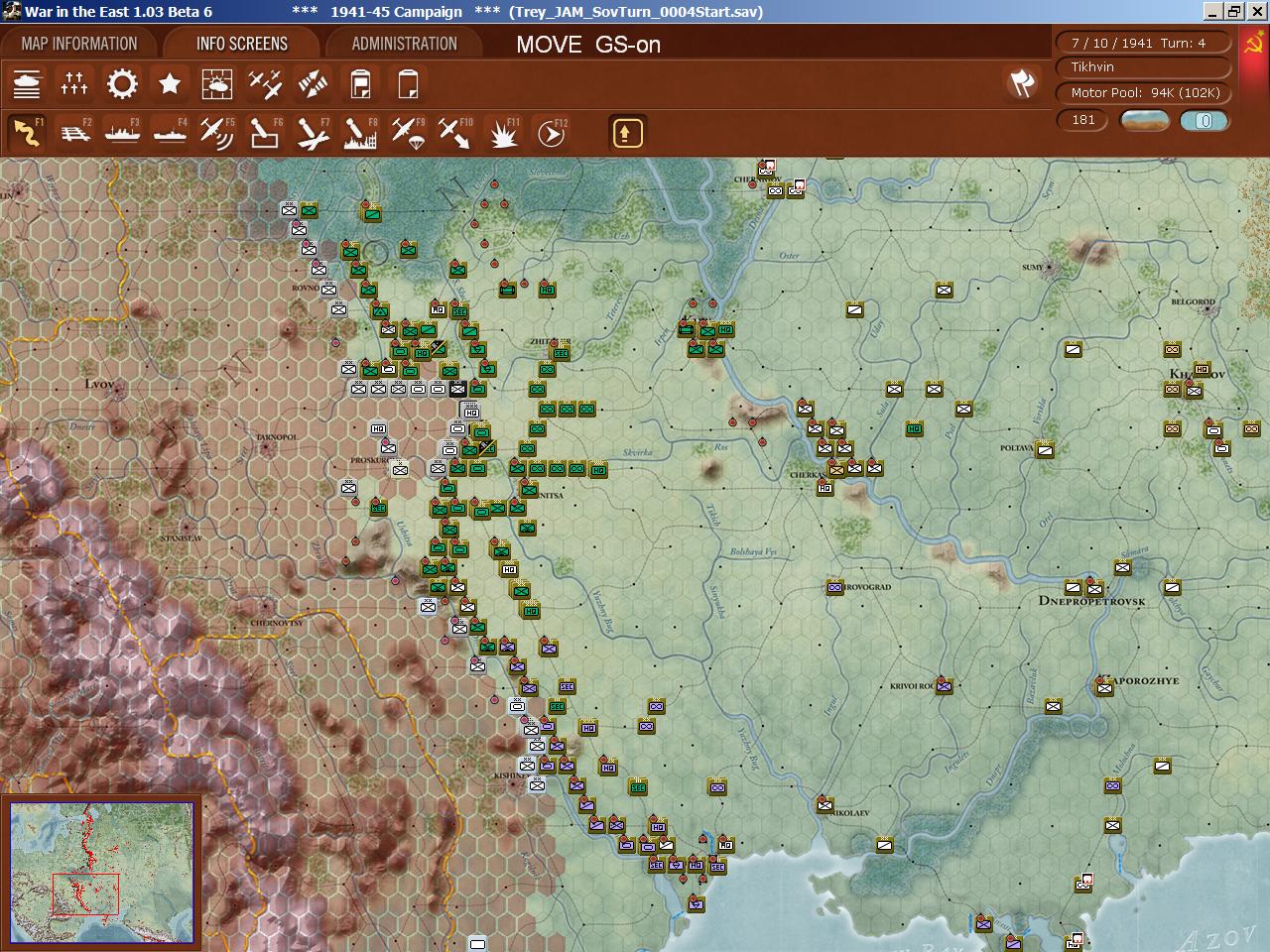Click the Rovno city label
Viewport: 1270px width, 952px height.
click(x=305, y=289)
